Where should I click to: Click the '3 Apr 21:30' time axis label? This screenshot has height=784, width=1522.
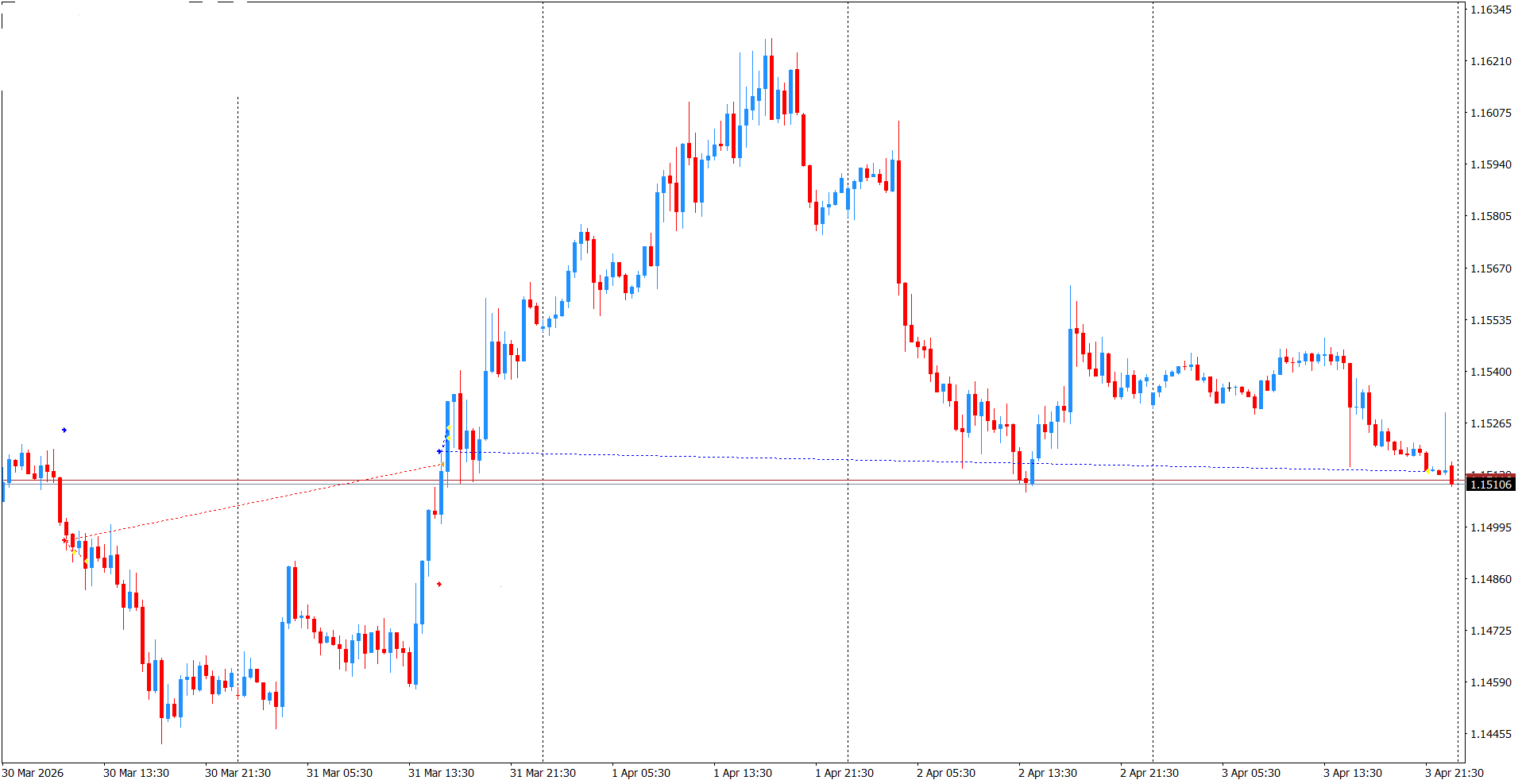click(x=1454, y=773)
